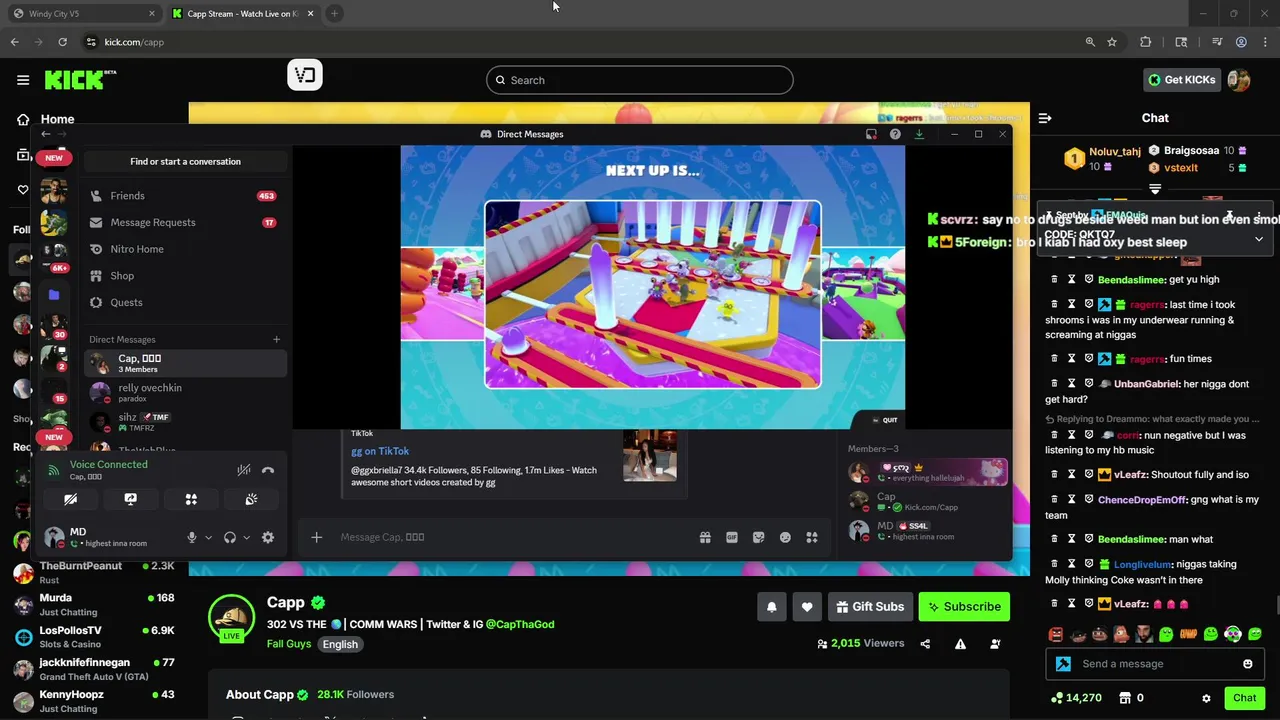Open Discord Nitro Home
The image size is (1280, 720).
[x=185, y=249]
